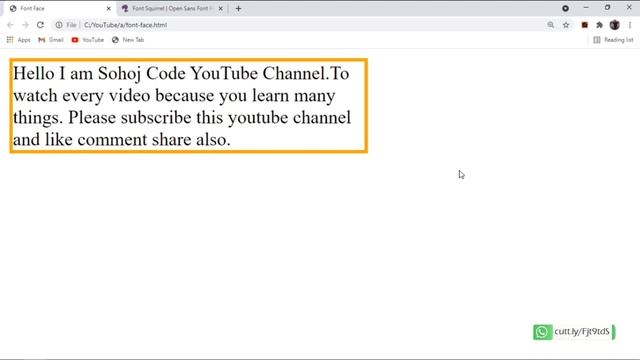640x360 pixels.
Task: Reload the current page
Action: tap(40, 25)
